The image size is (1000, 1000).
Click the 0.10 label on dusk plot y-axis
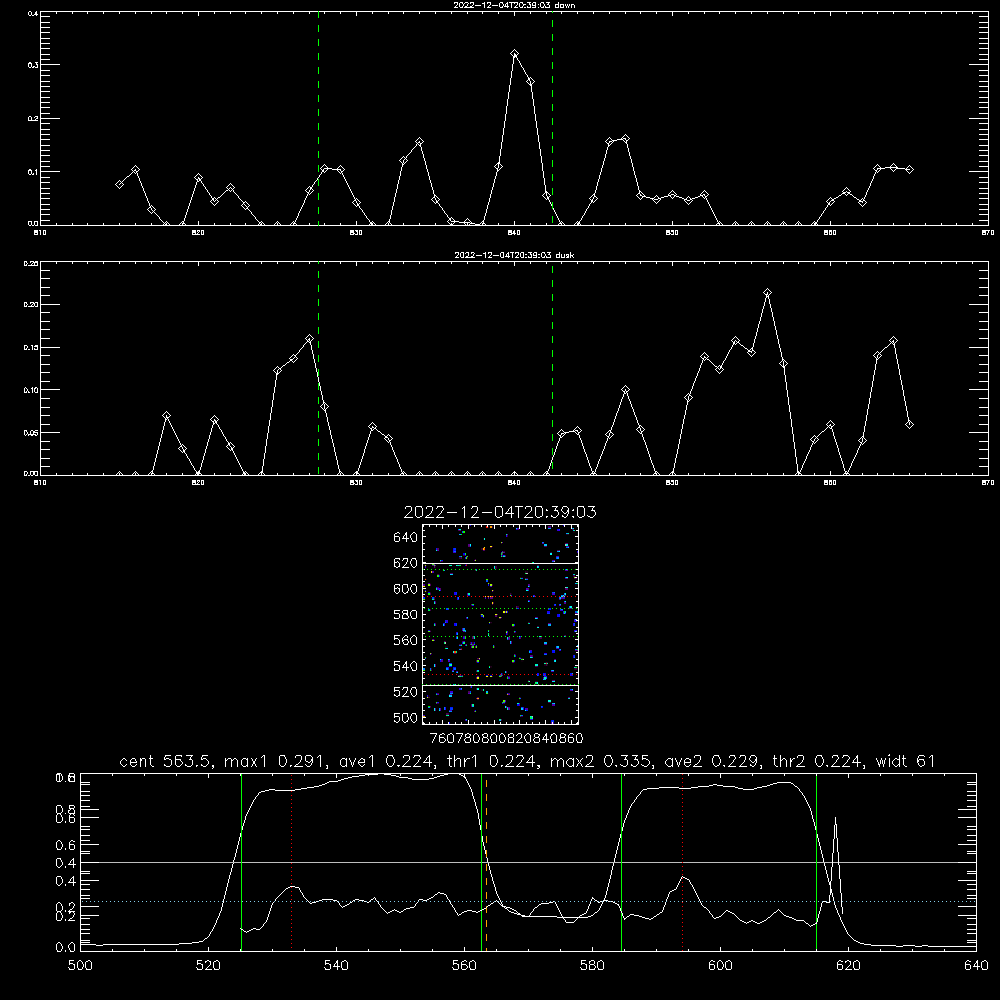click(31, 390)
